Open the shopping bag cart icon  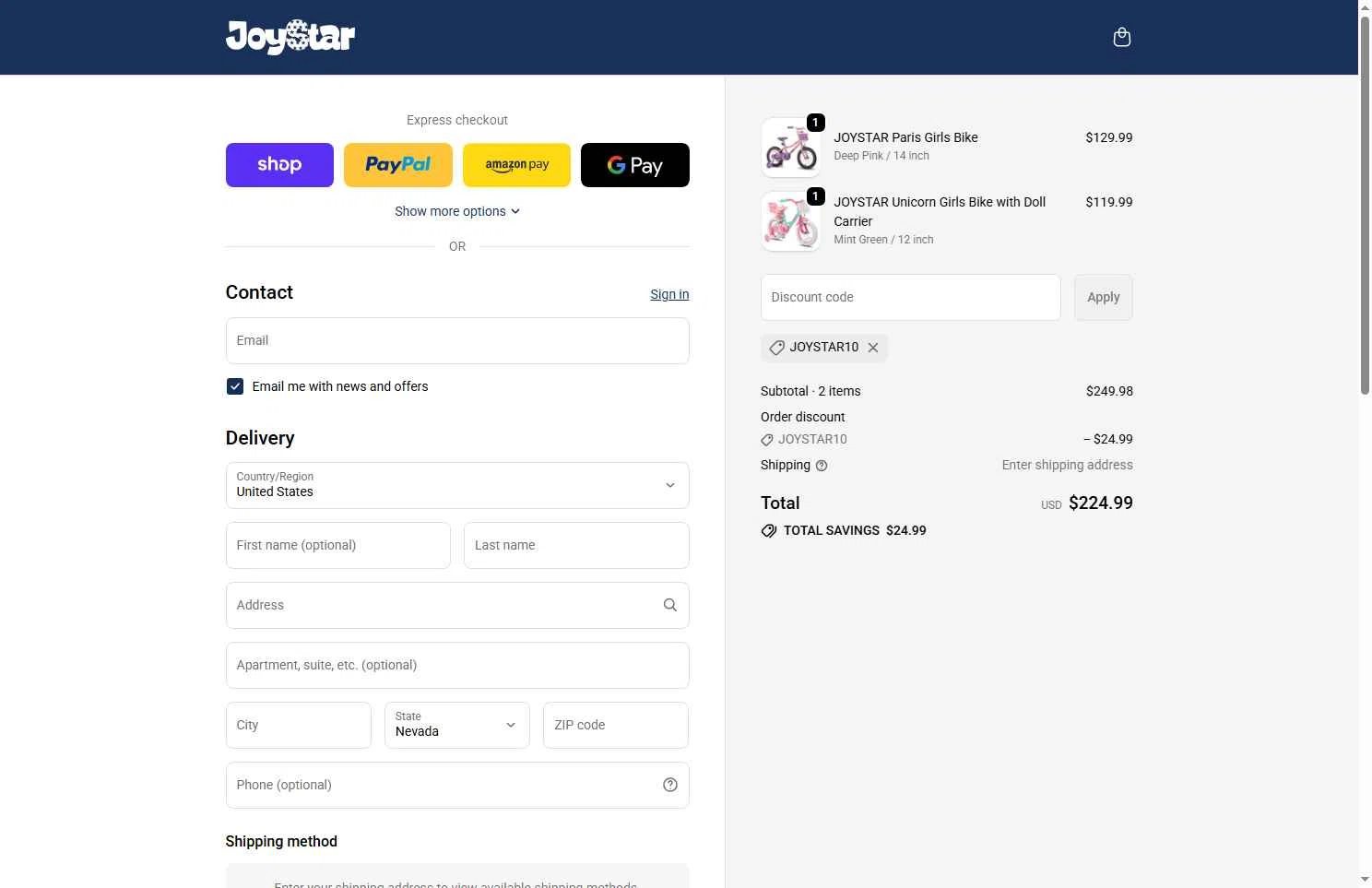click(x=1121, y=37)
